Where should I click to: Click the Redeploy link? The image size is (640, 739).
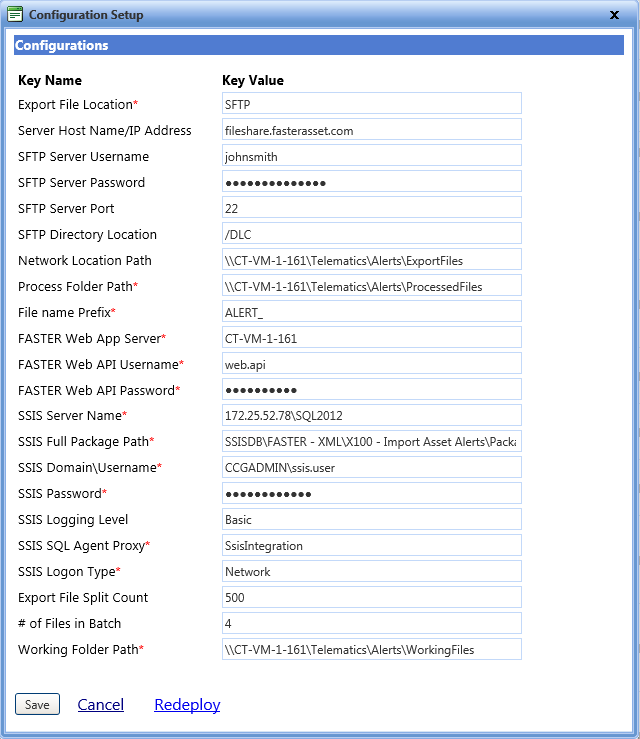tap(187, 704)
